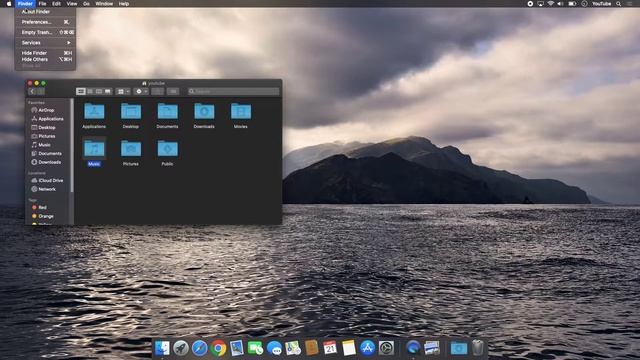Select the Pictures folder icon

(131, 149)
